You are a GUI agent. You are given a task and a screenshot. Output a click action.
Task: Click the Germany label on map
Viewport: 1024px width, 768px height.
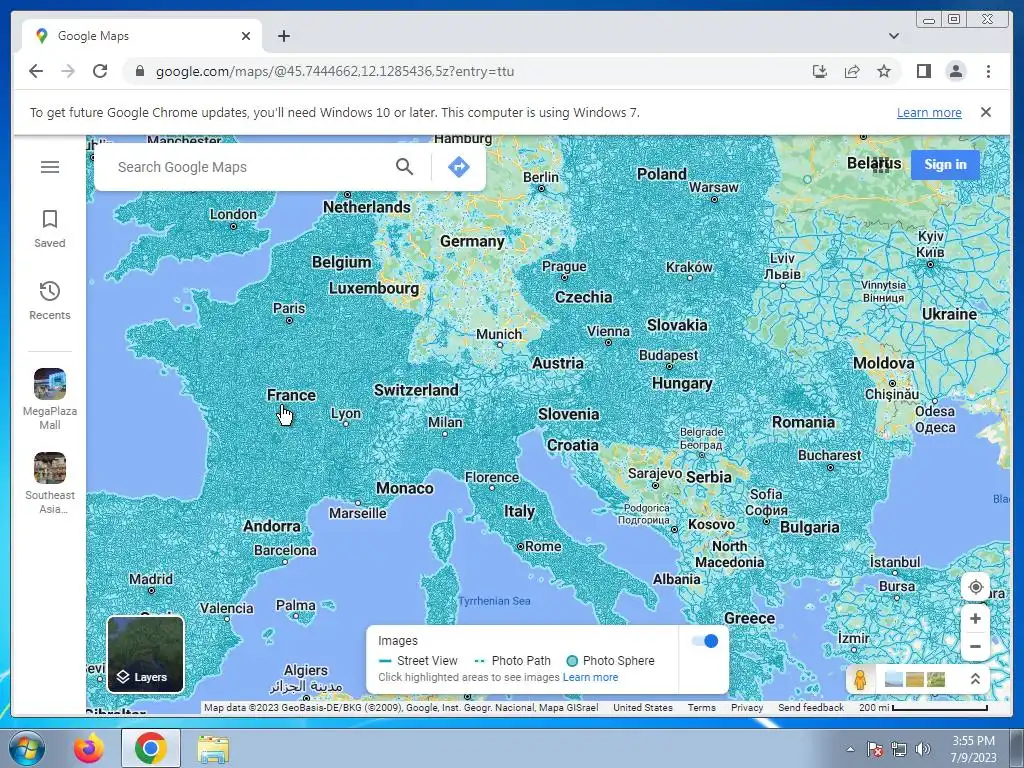pyautogui.click(x=472, y=242)
